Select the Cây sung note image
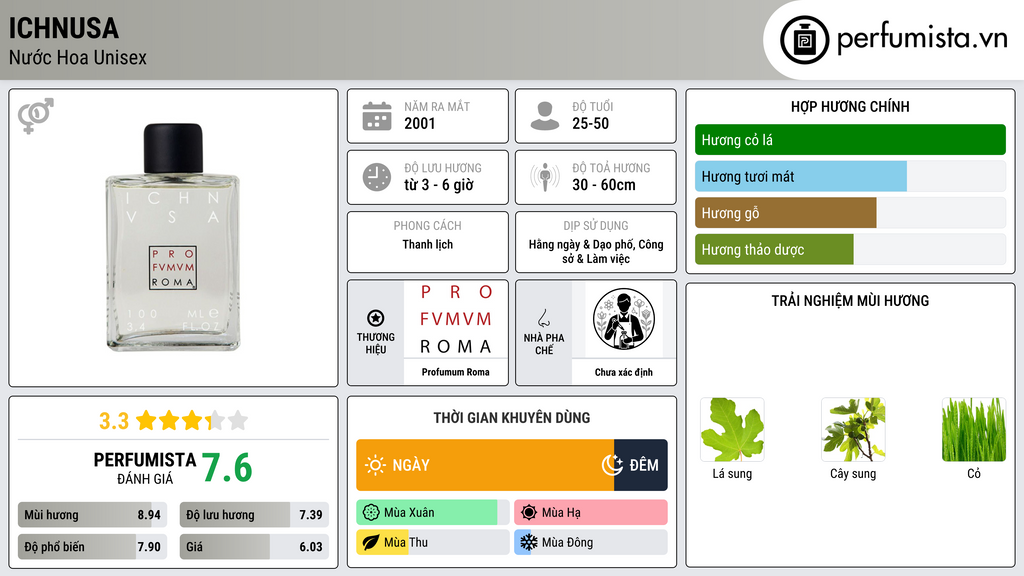 tap(853, 430)
